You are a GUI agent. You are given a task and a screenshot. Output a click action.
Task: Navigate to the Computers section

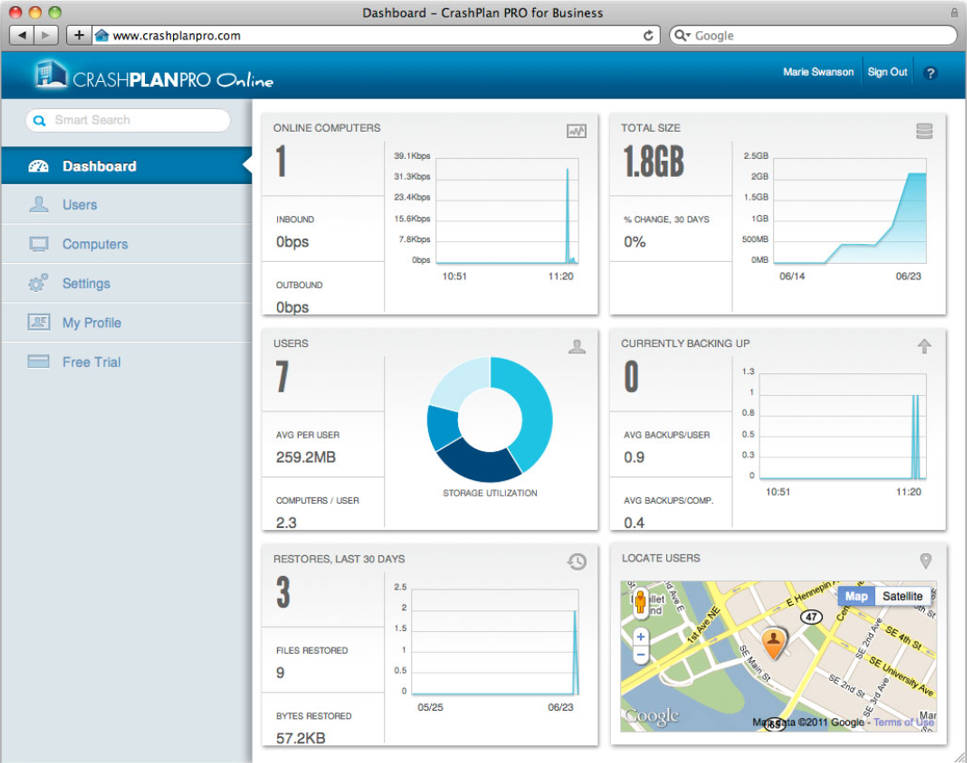94,244
